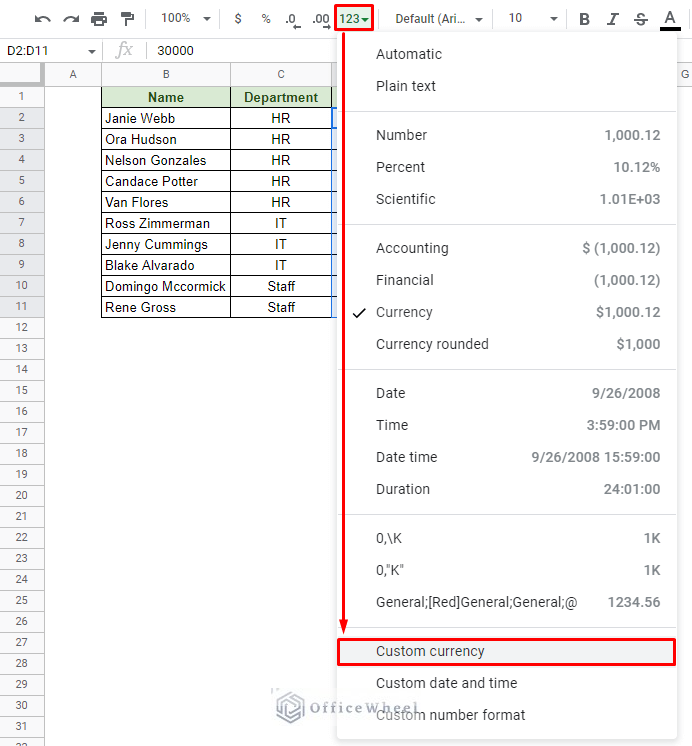
Task: Select Duration format 24:01:00
Action: [x=507, y=489]
